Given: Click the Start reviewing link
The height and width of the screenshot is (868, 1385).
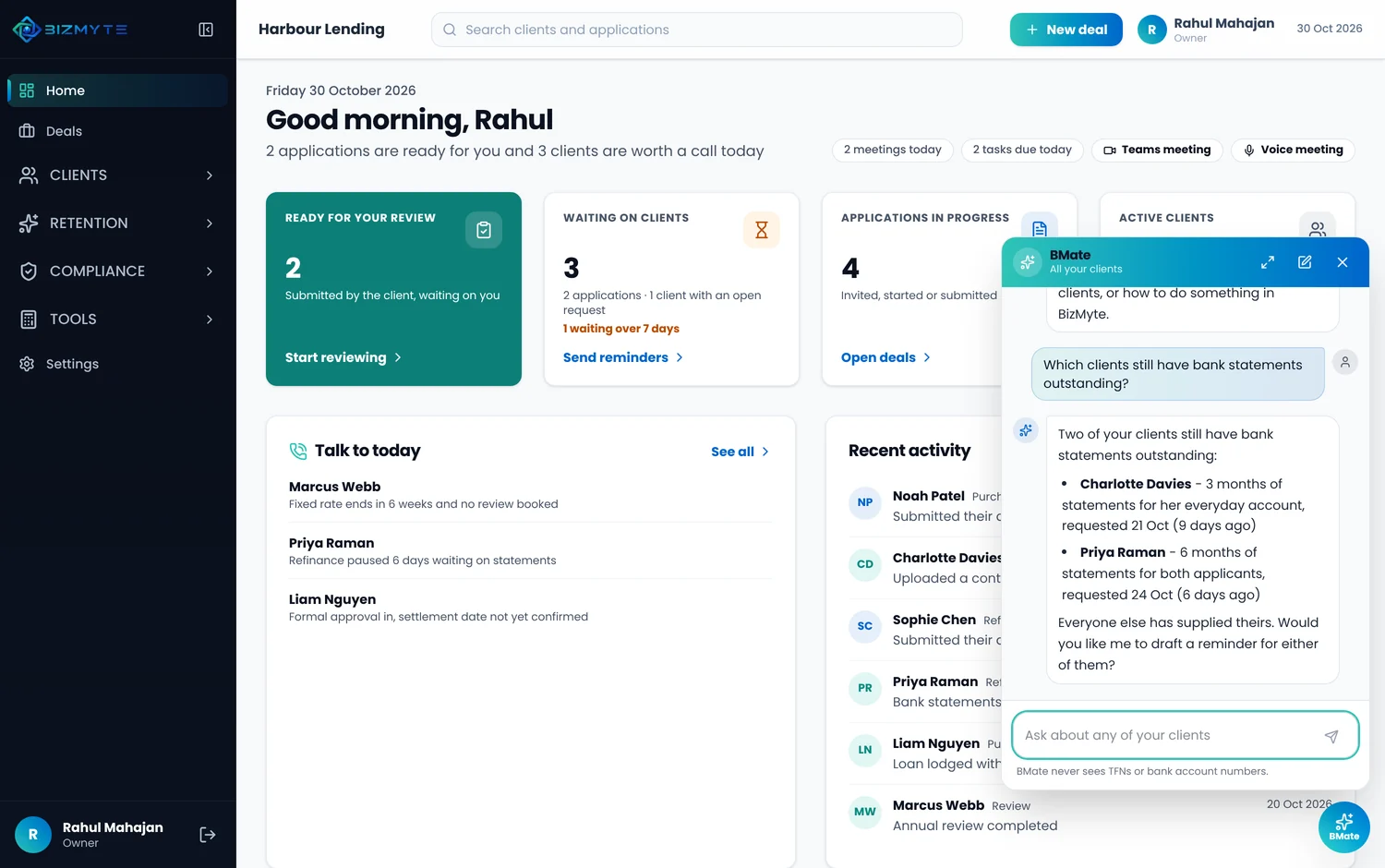Looking at the screenshot, I should (x=343, y=357).
